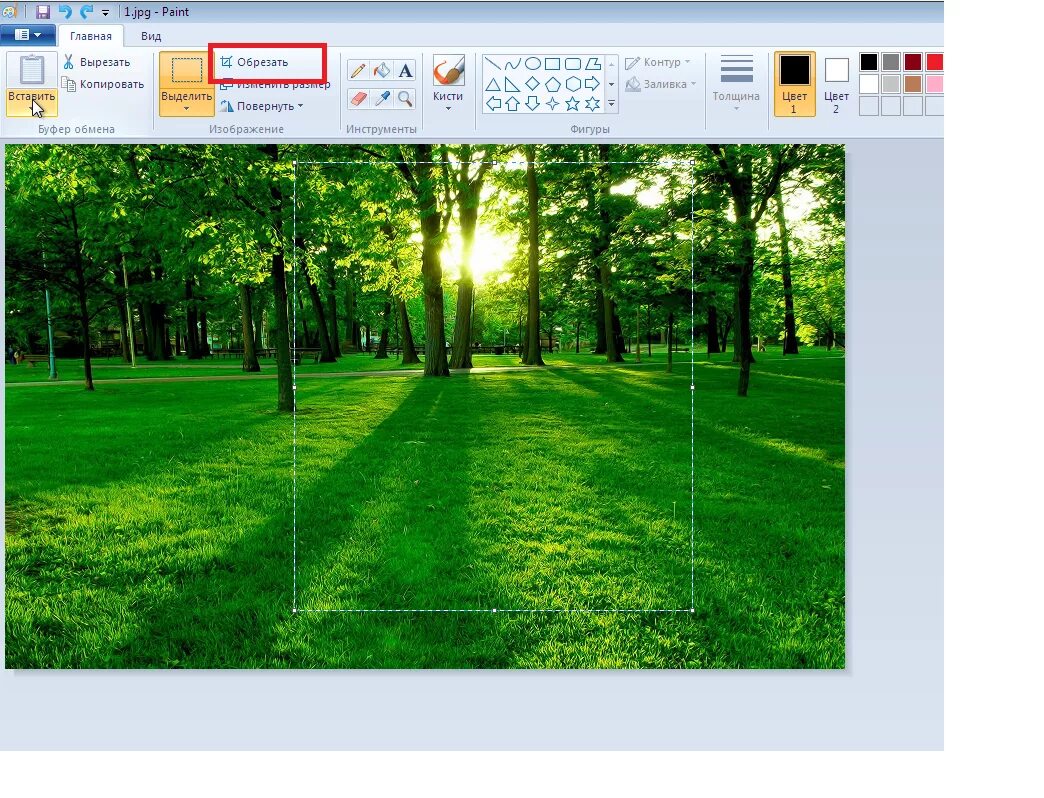The width and height of the screenshot is (1044, 798).
Task: Redo the last undone action
Action: pos(87,11)
